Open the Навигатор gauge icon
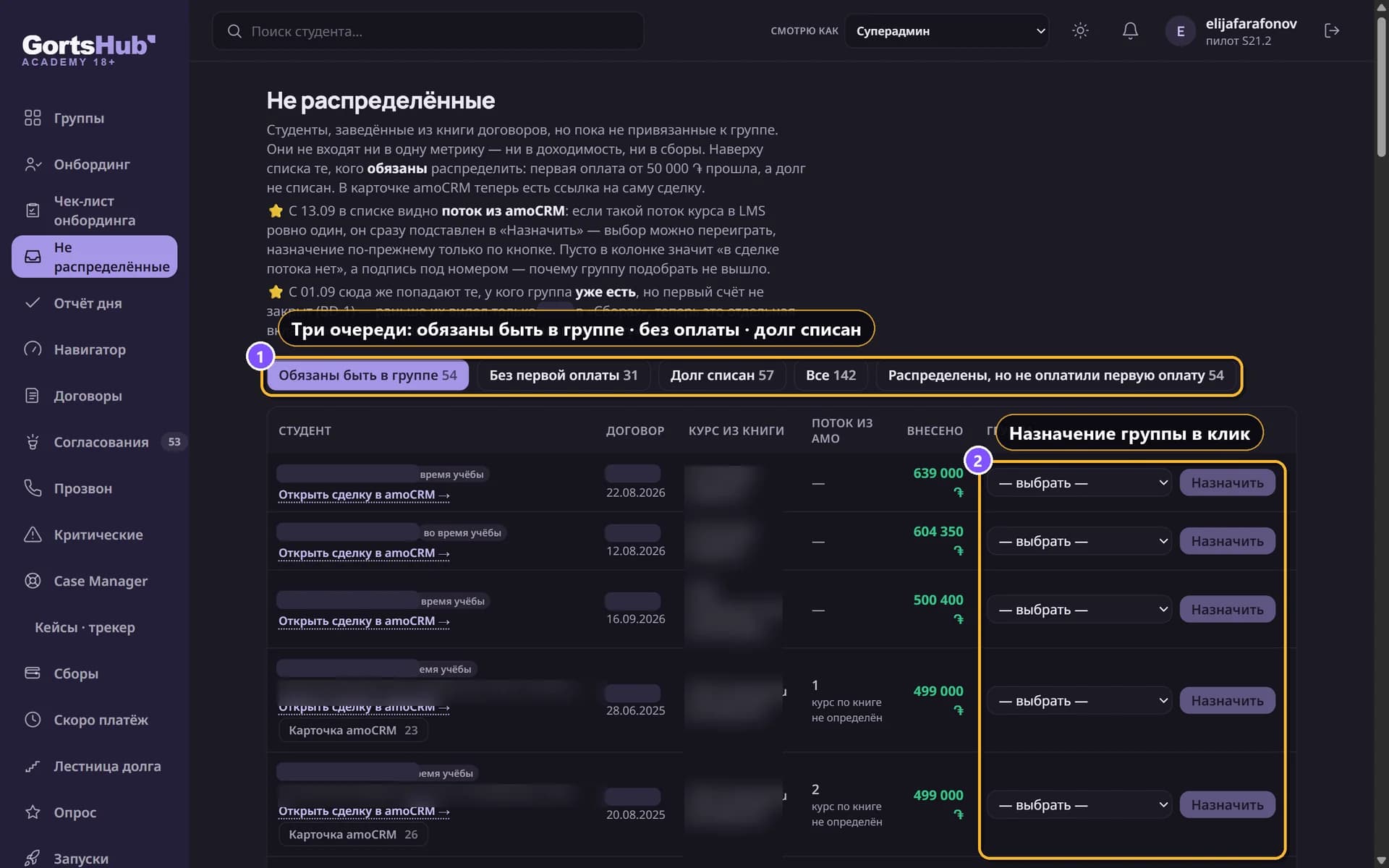 click(x=33, y=349)
